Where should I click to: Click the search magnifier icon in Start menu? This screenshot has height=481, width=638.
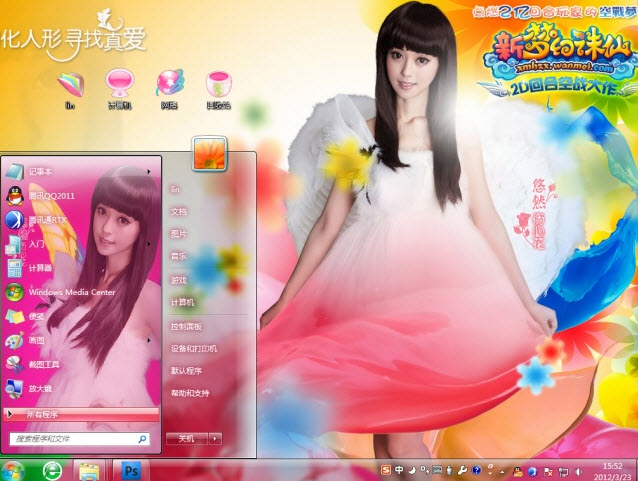click(x=142, y=439)
